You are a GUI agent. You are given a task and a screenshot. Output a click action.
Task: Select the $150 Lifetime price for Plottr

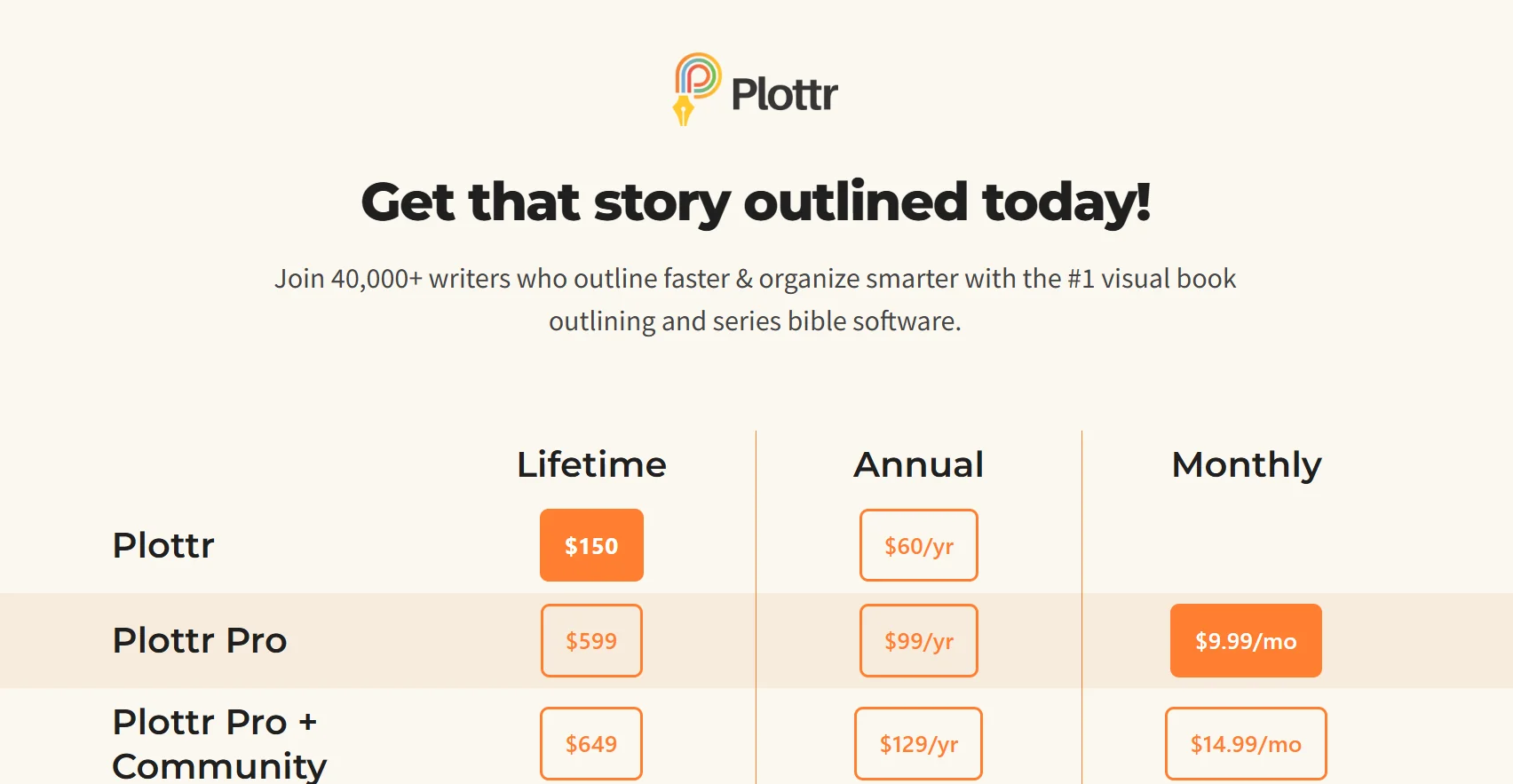click(591, 545)
